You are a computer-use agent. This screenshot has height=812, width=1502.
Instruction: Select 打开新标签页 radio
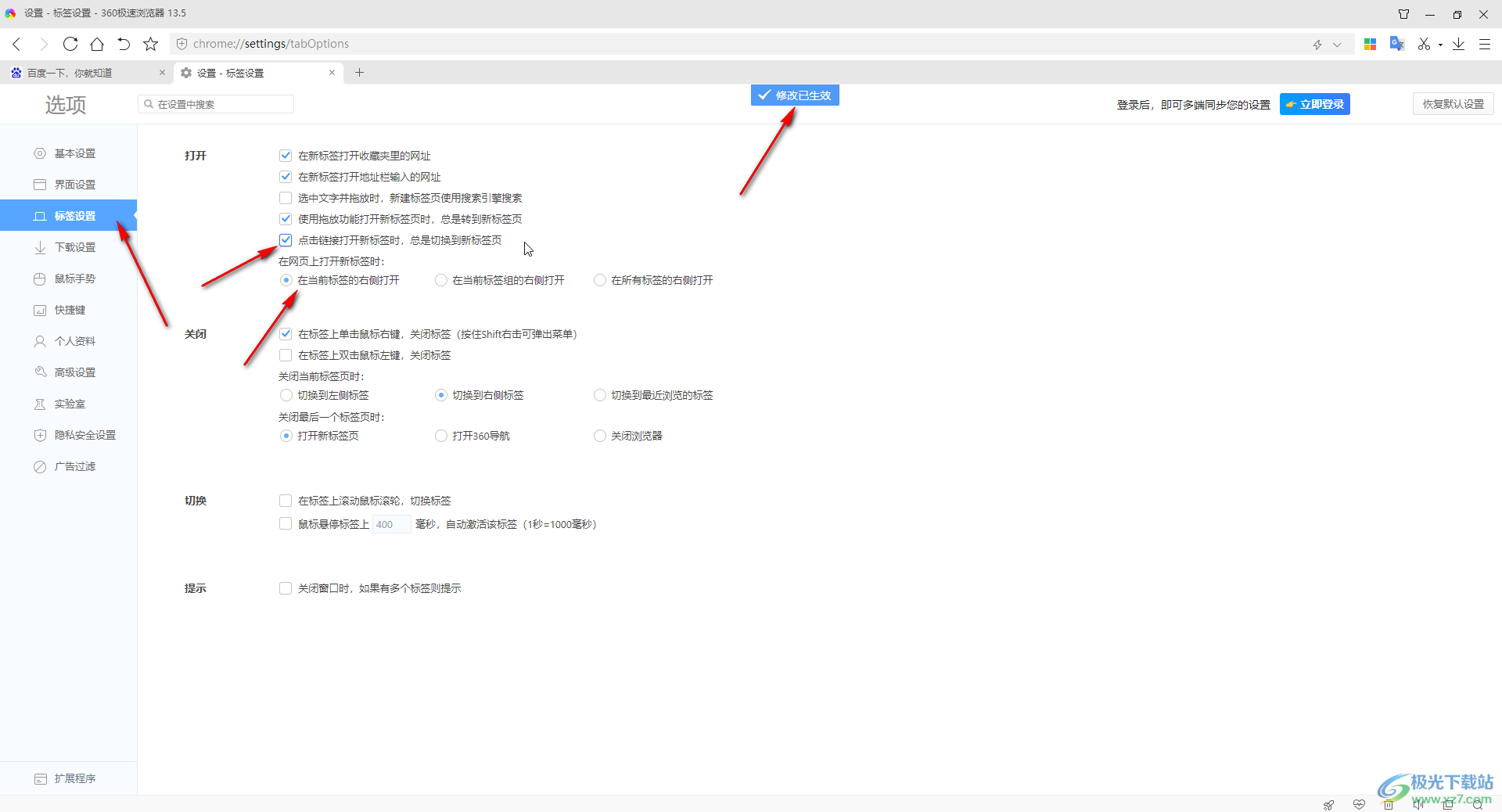pyautogui.click(x=286, y=436)
